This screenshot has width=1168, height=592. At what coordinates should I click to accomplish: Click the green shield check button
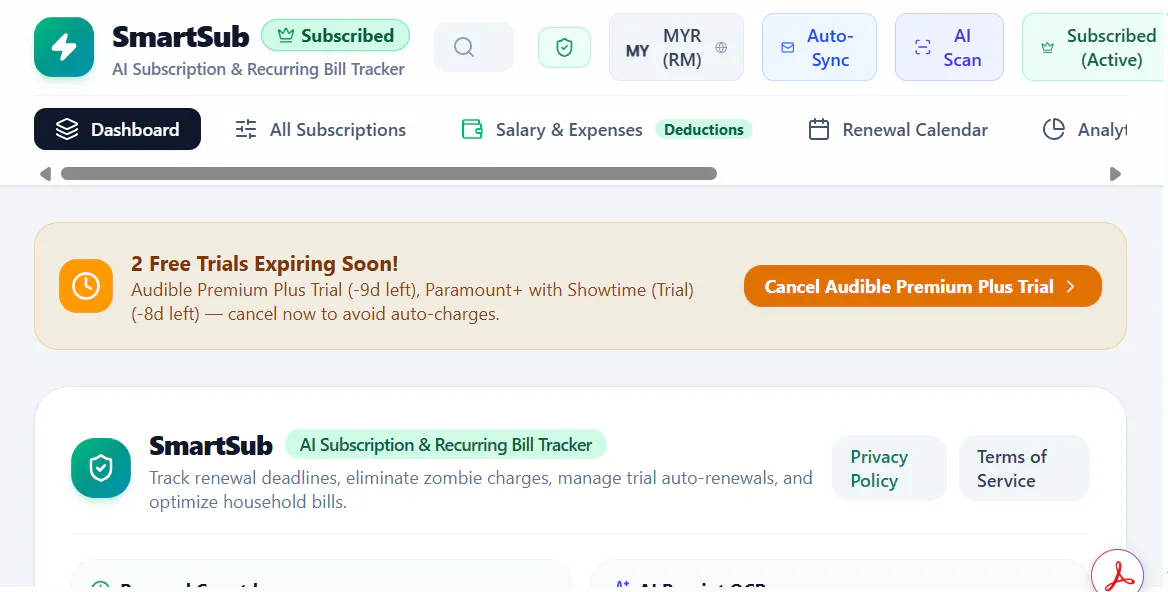pyautogui.click(x=565, y=48)
